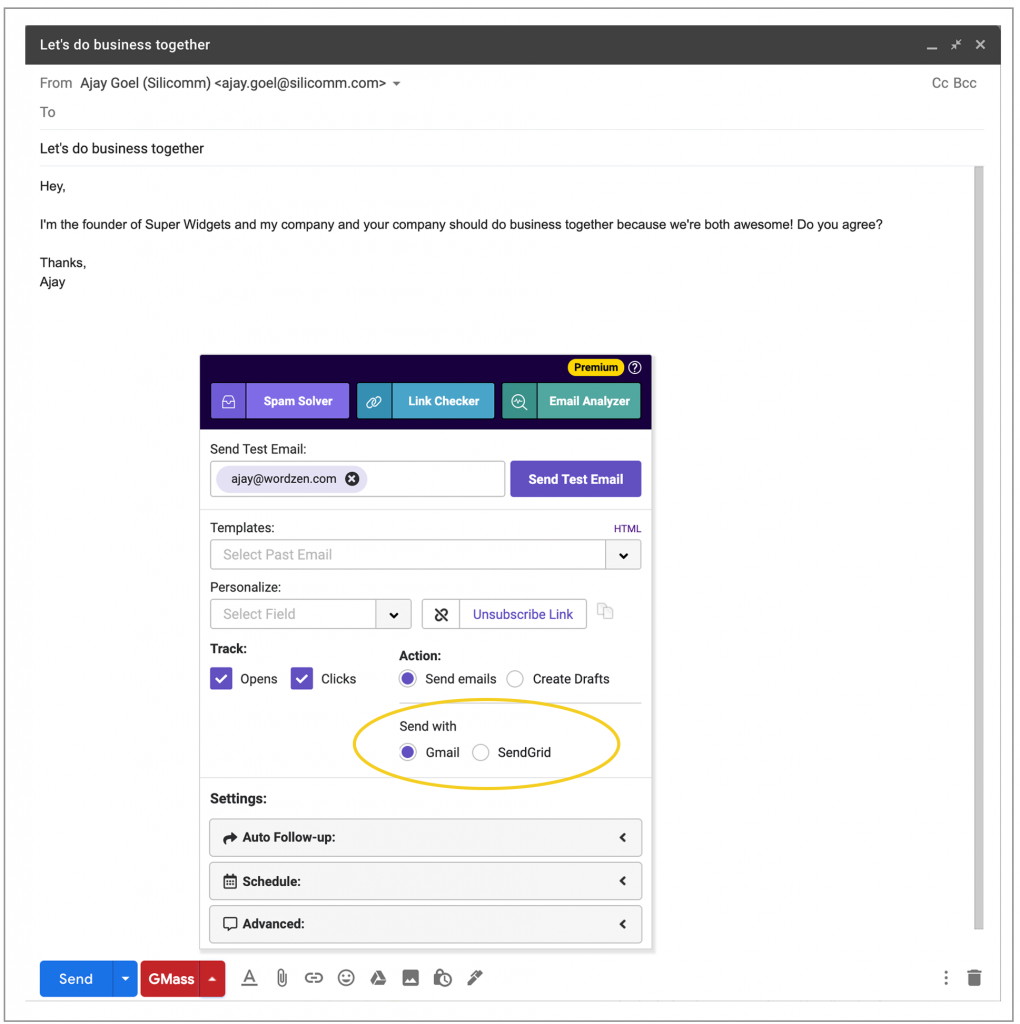Image resolution: width=1020 pixels, height=1024 pixels.
Task: Click the insert link icon
Action: pyautogui.click(x=314, y=978)
